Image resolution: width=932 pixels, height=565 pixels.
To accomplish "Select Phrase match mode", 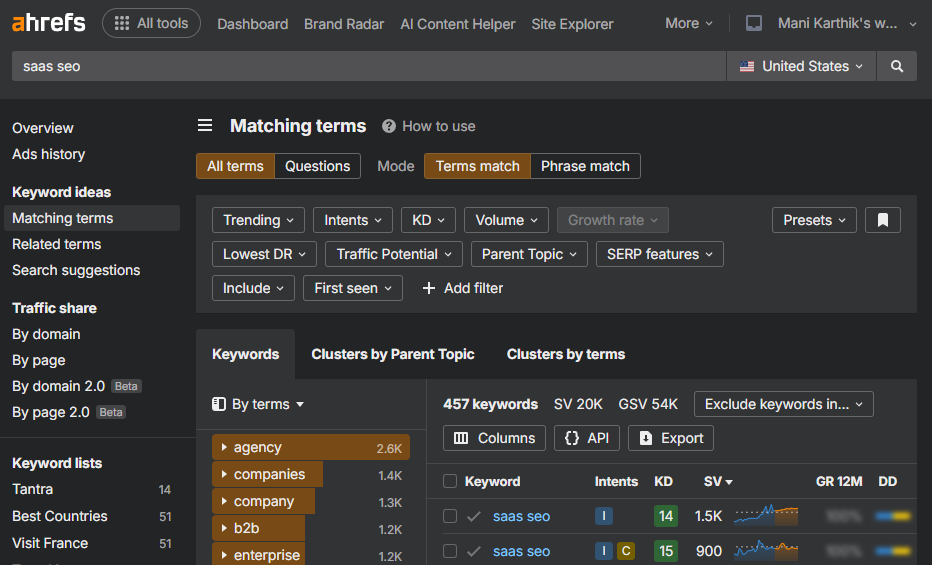I will point(585,166).
